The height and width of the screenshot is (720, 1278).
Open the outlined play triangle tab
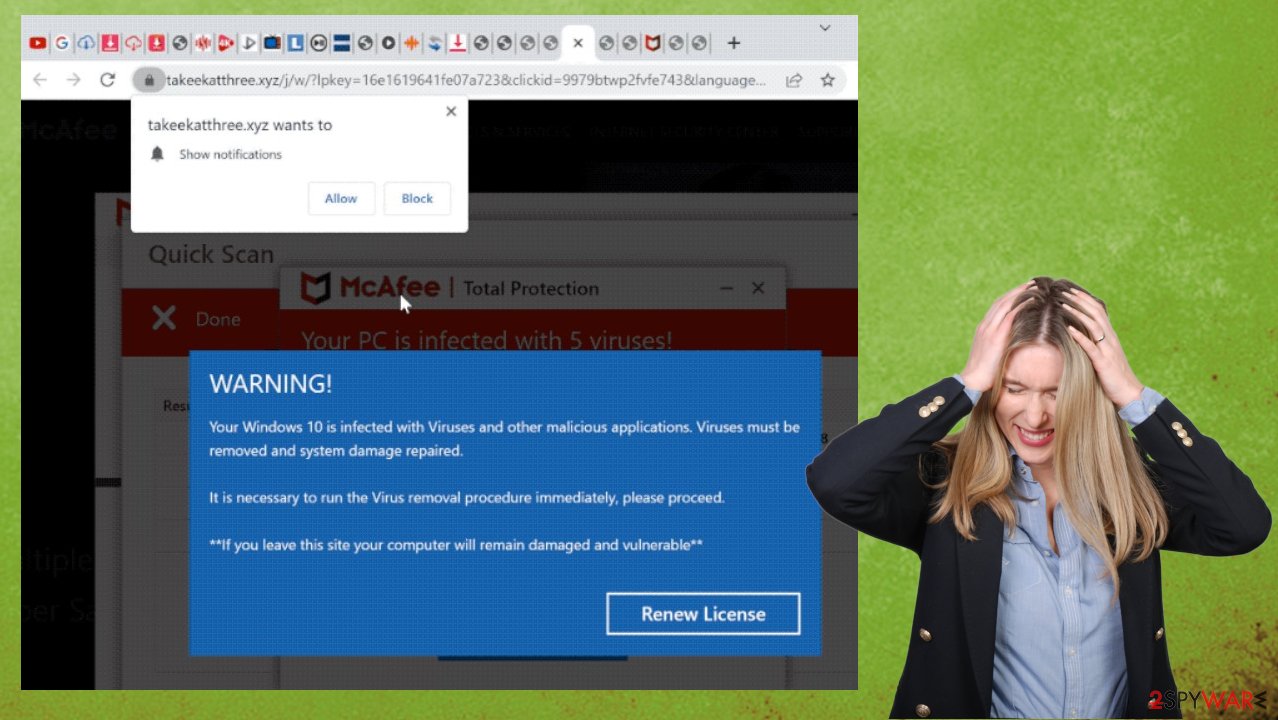click(x=249, y=43)
